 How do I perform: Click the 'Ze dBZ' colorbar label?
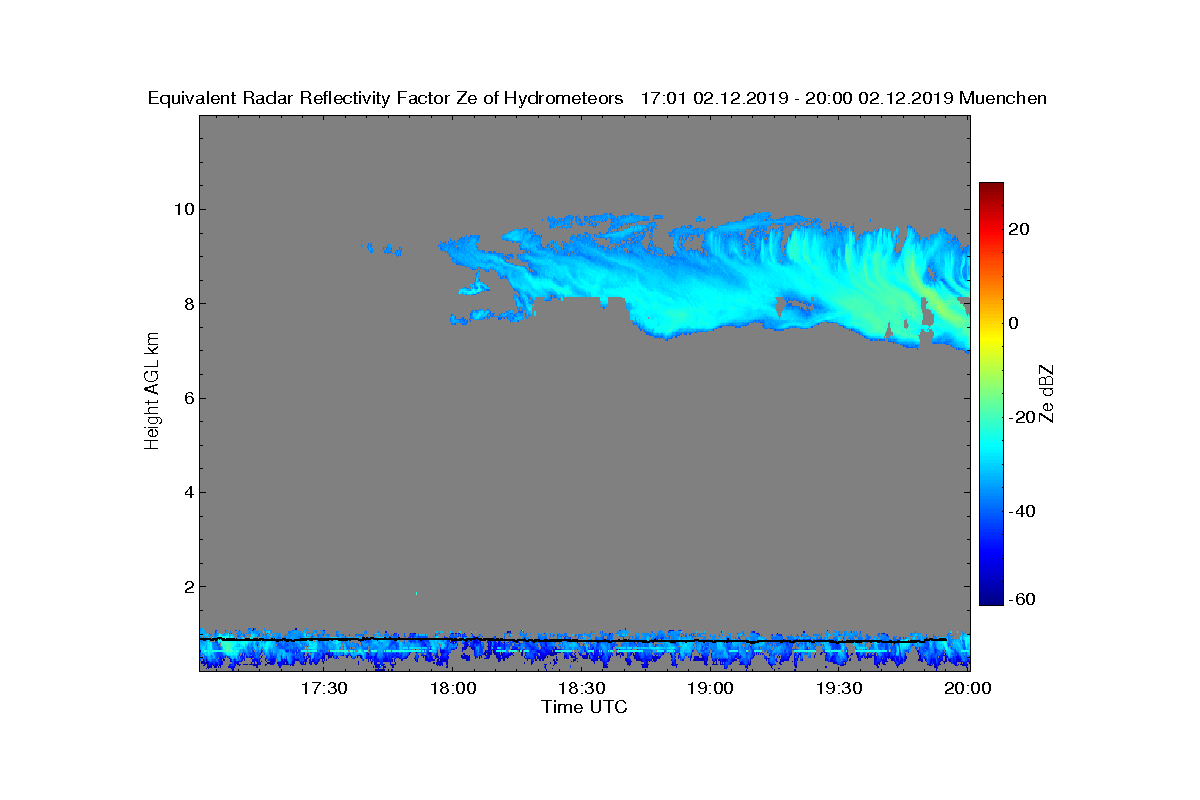1047,394
